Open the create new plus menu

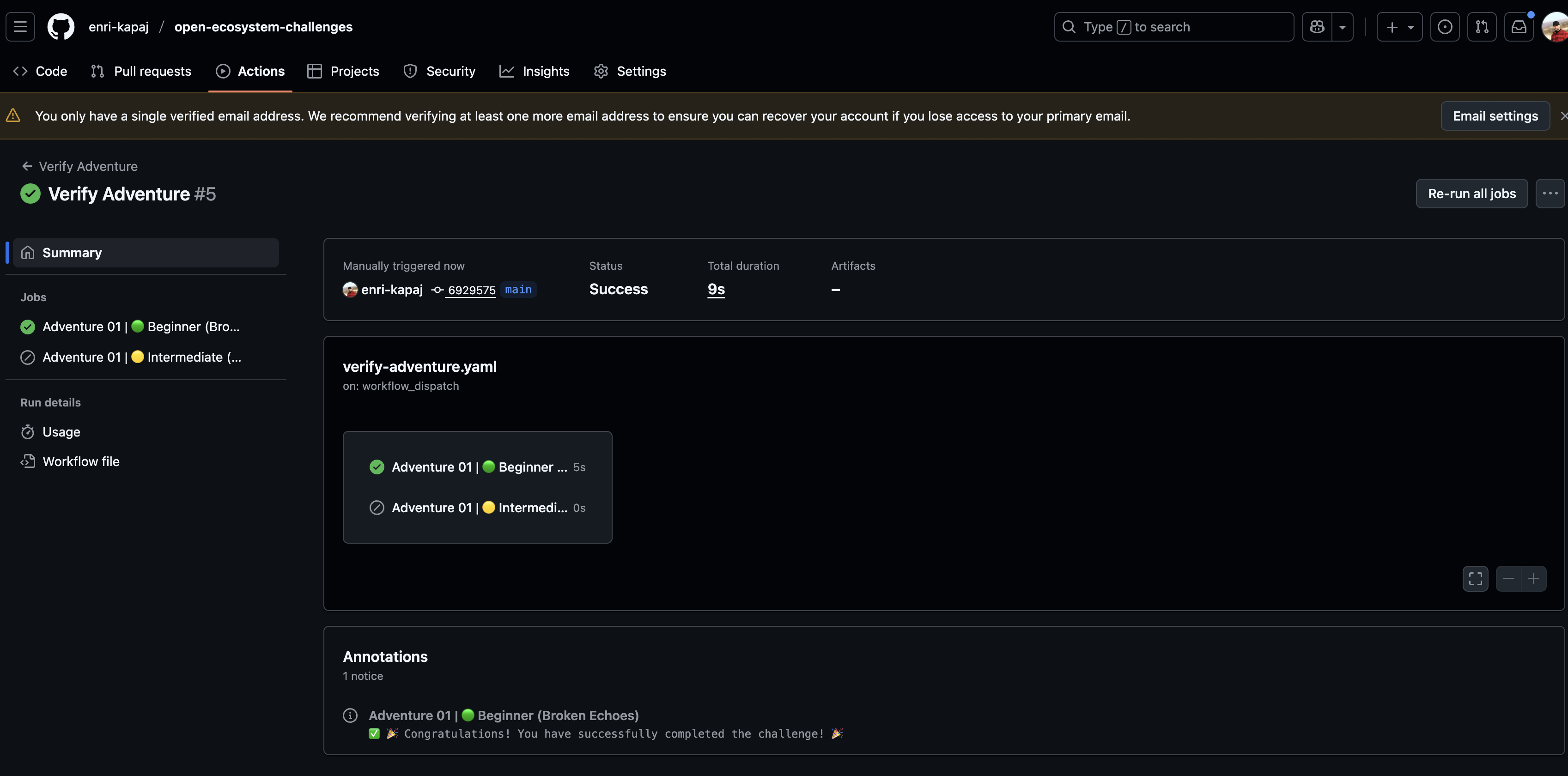coord(1399,27)
